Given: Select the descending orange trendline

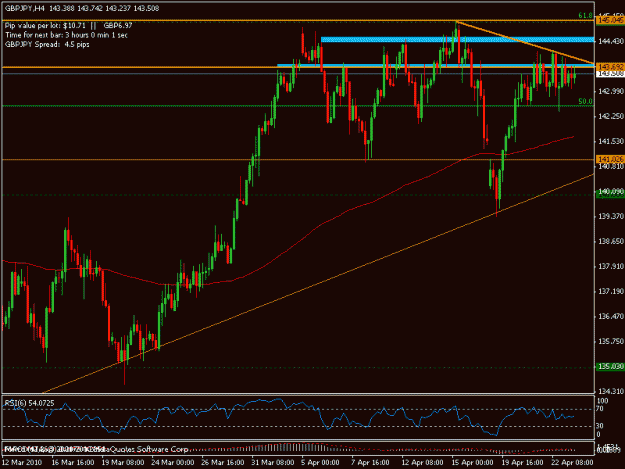Looking at the screenshot, I should pyautogui.click(x=525, y=43).
